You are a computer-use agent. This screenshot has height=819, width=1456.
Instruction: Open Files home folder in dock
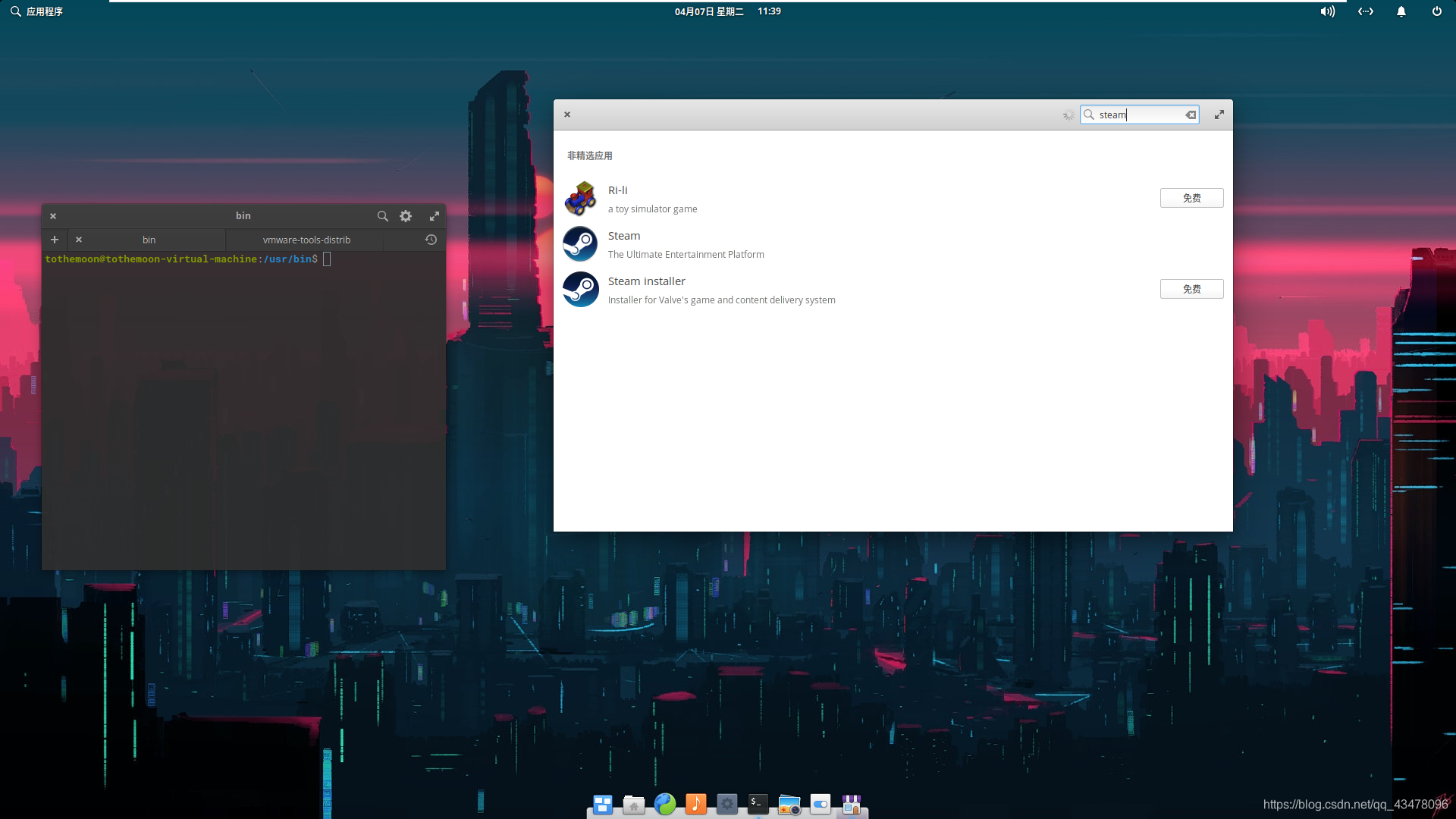click(x=634, y=804)
